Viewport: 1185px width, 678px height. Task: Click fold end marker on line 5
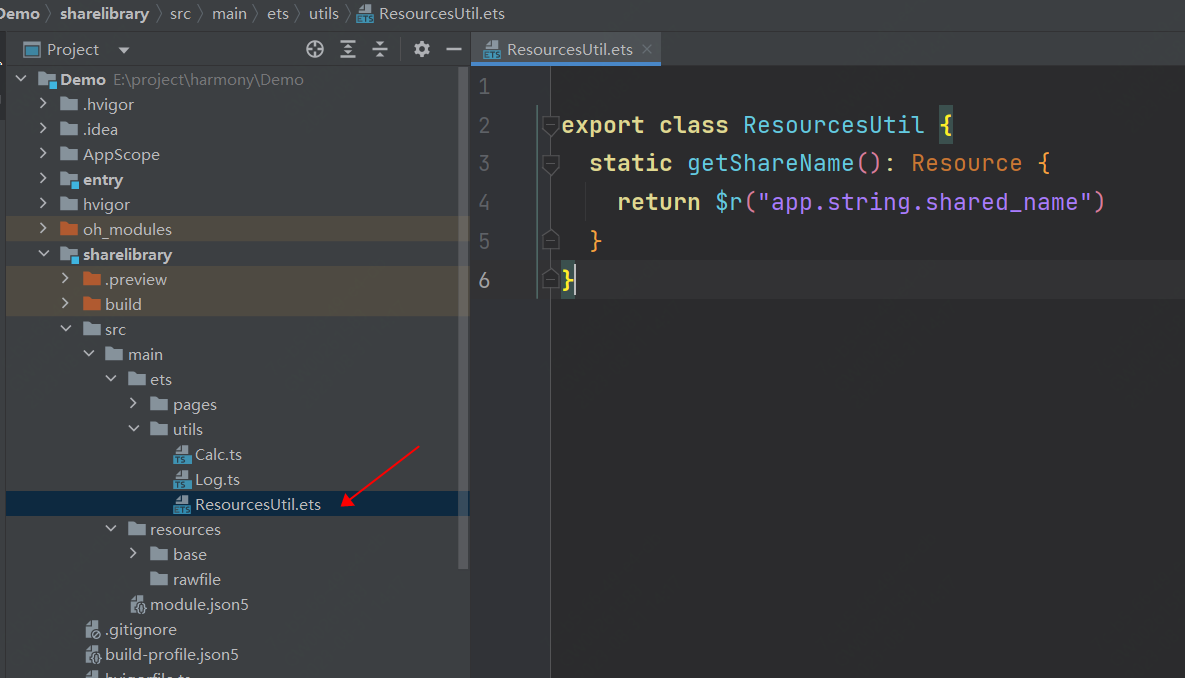pos(550,240)
